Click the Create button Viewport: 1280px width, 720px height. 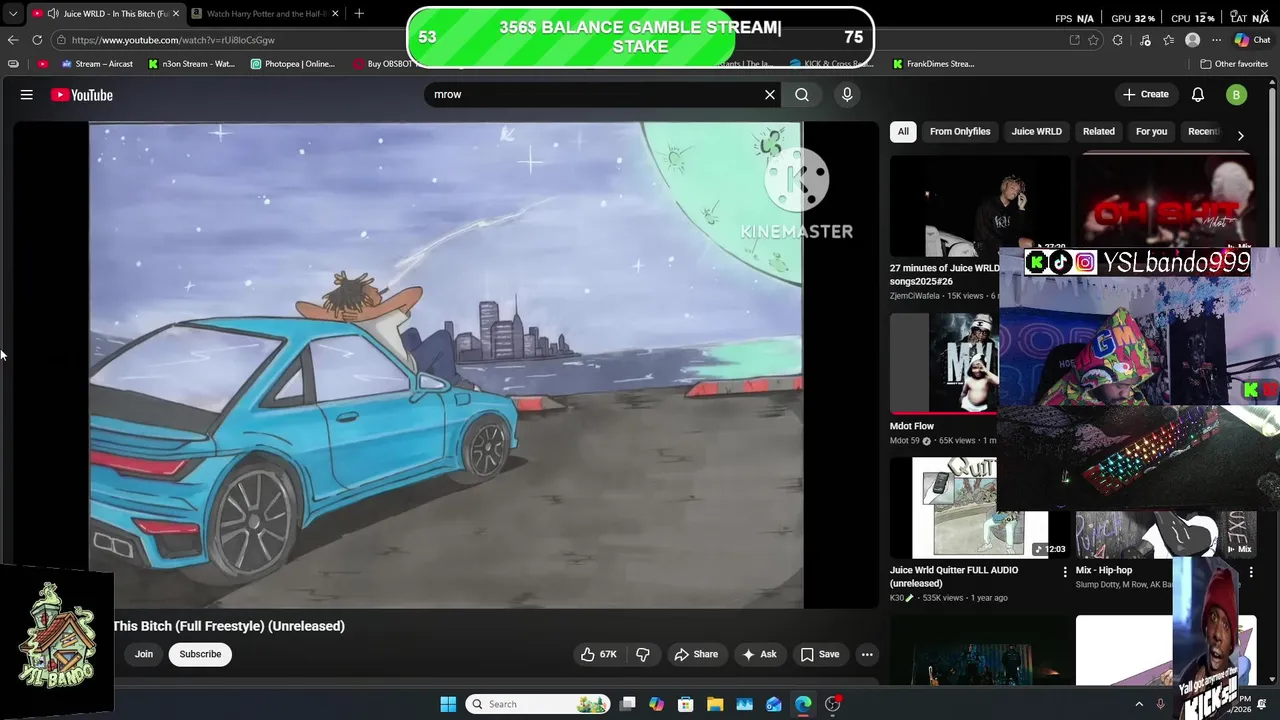pos(1146,94)
